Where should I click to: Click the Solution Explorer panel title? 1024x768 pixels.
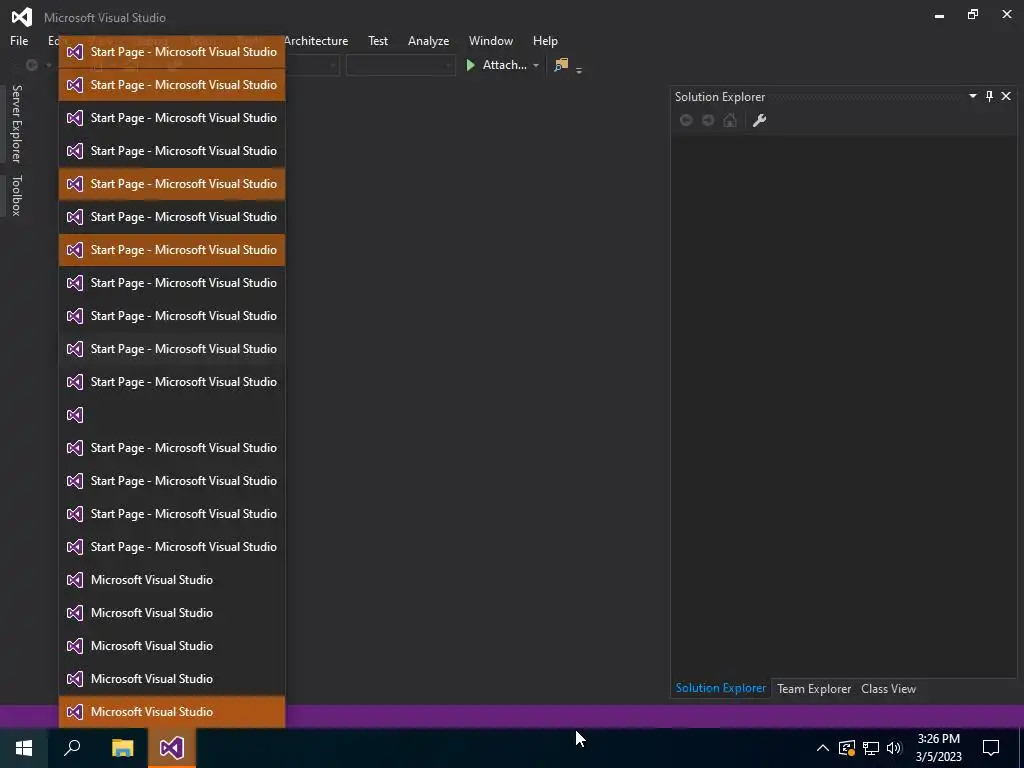720,97
